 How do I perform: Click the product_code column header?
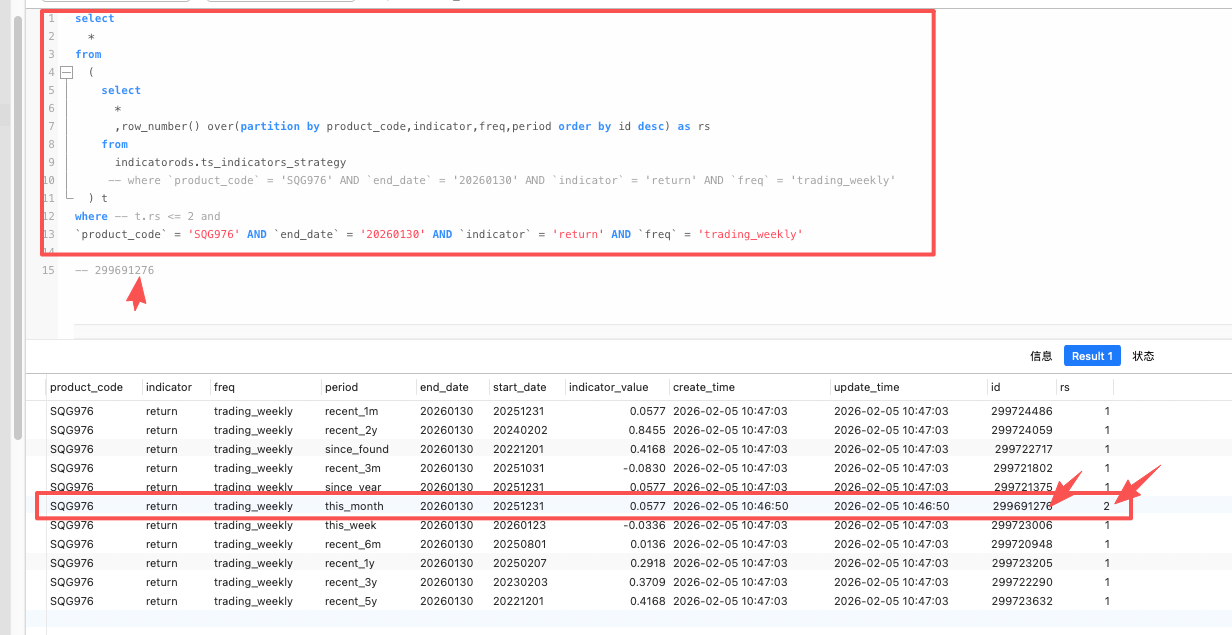[x=87, y=387]
